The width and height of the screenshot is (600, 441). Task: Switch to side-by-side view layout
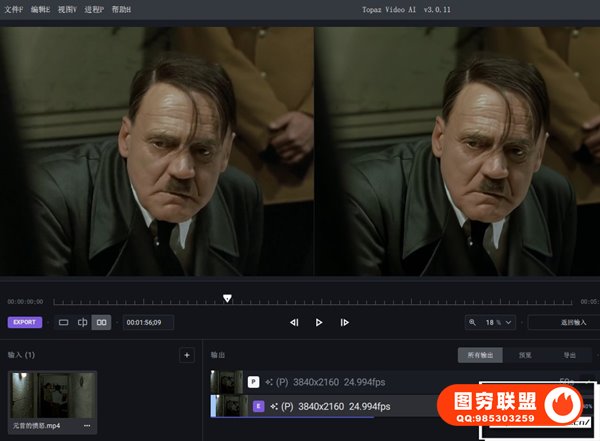102,323
